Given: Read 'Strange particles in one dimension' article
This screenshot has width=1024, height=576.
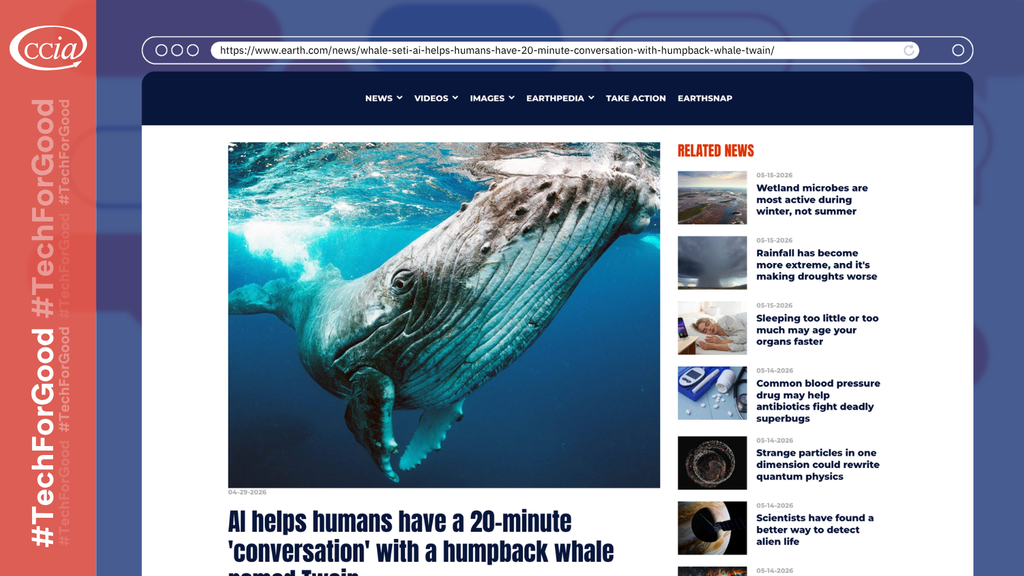Looking at the screenshot, I should [x=818, y=464].
